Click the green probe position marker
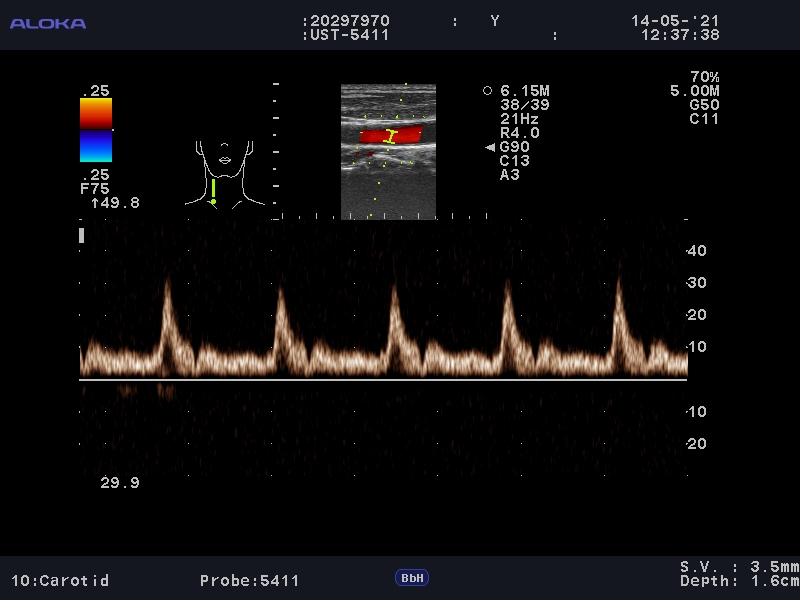 click(x=213, y=190)
